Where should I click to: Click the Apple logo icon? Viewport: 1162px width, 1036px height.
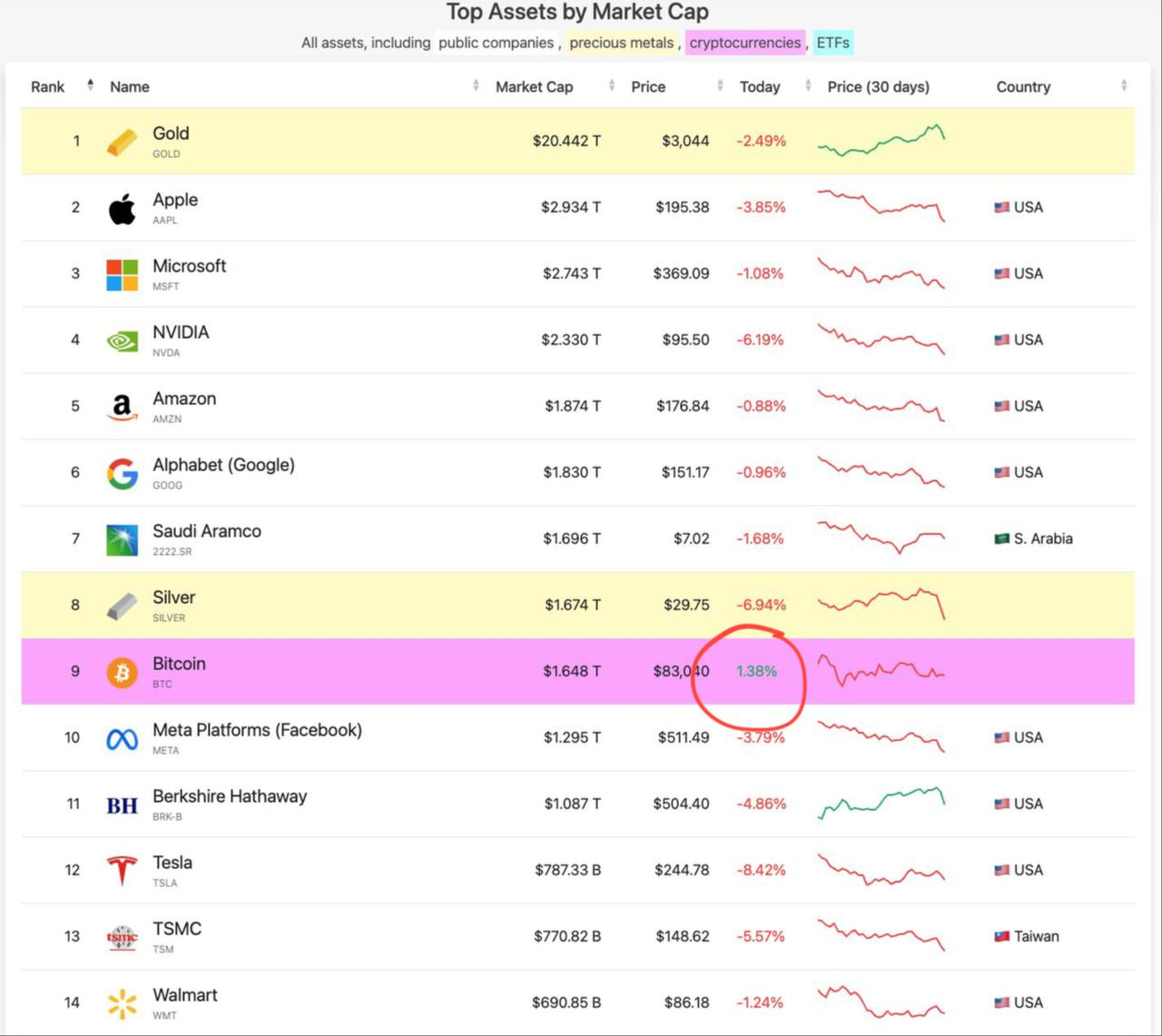(123, 208)
